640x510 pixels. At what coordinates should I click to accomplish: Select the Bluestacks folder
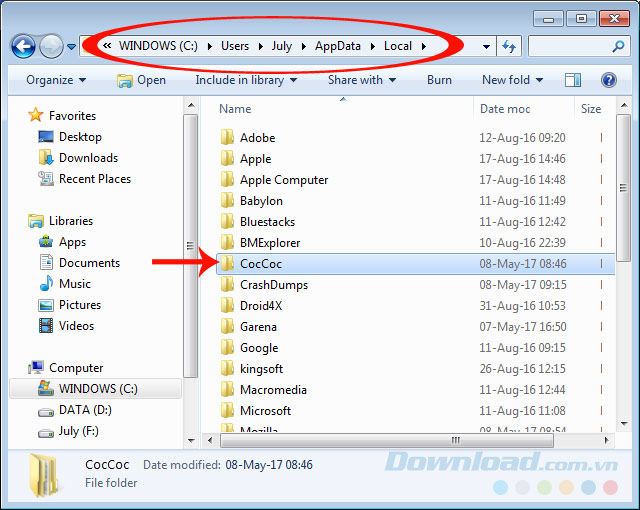click(415, 222)
